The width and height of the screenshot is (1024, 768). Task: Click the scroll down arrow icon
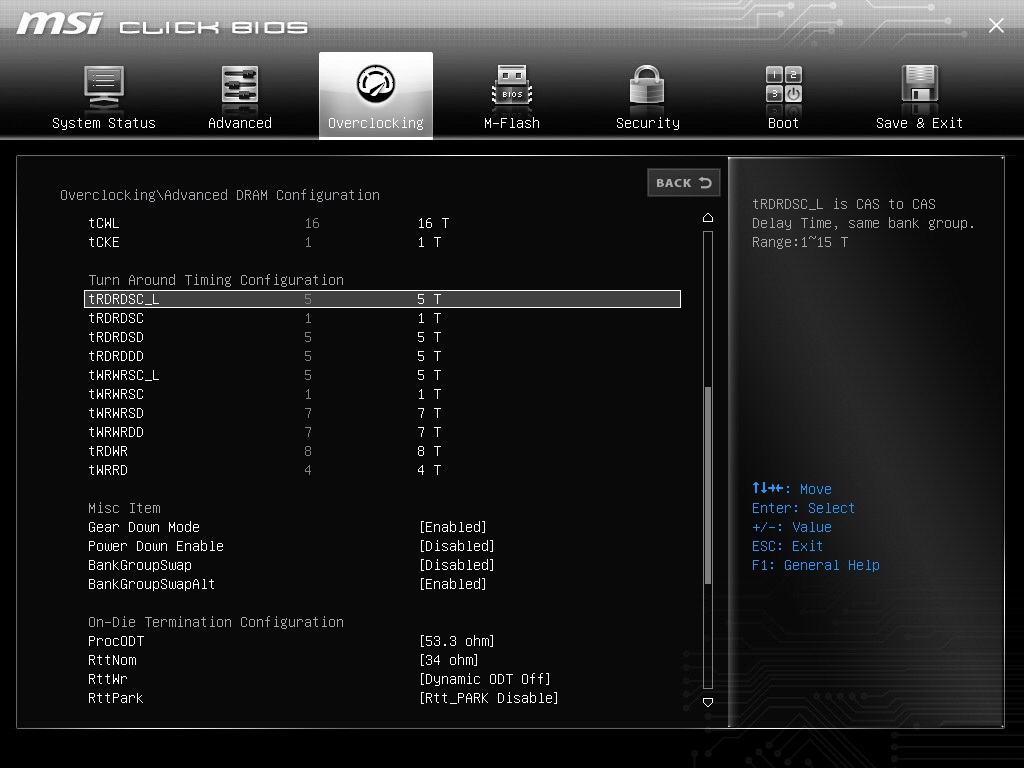[x=708, y=702]
